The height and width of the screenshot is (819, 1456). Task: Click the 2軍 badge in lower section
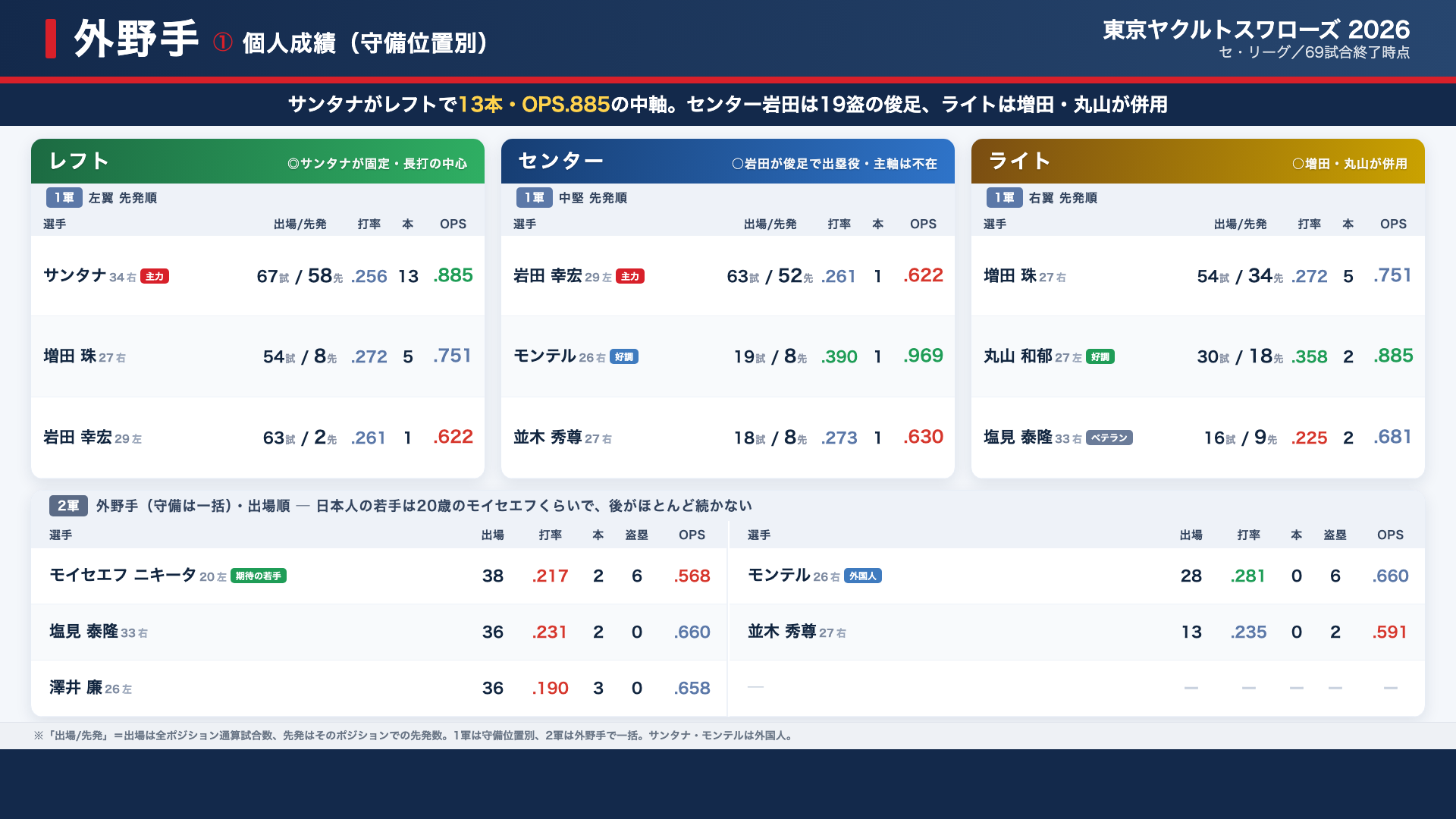[68, 506]
